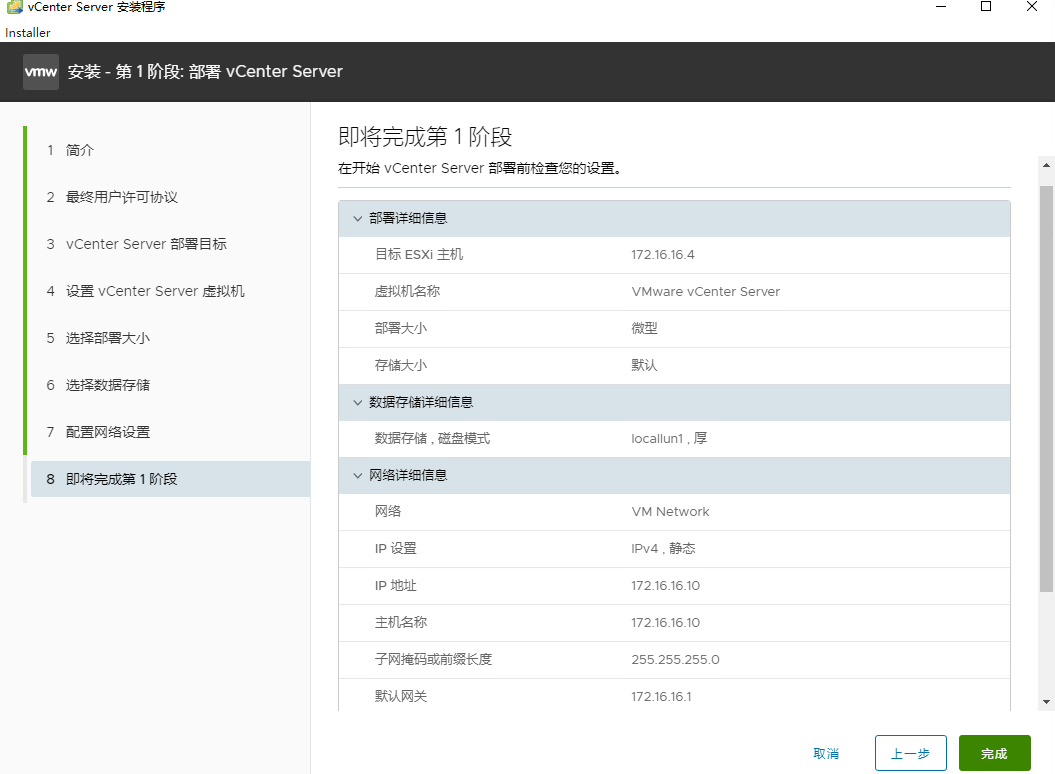Click the 取消 link
The width and height of the screenshot is (1055, 774).
click(x=826, y=754)
